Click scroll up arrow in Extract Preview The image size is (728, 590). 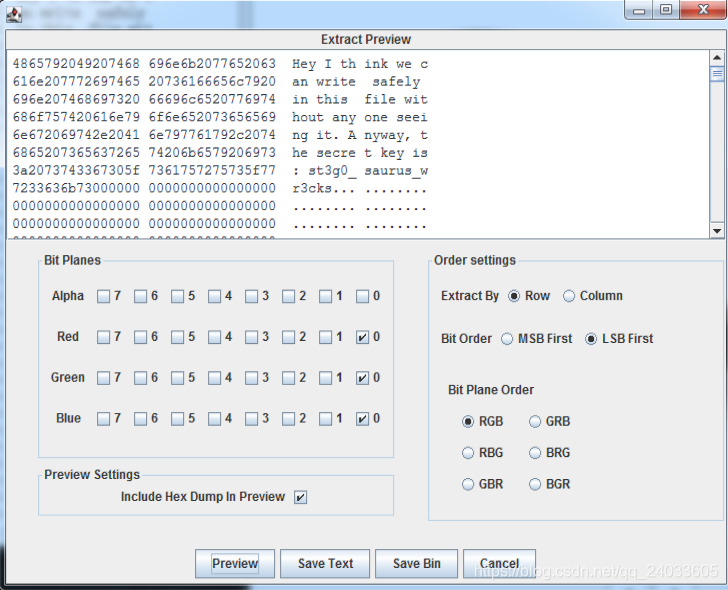click(717, 58)
